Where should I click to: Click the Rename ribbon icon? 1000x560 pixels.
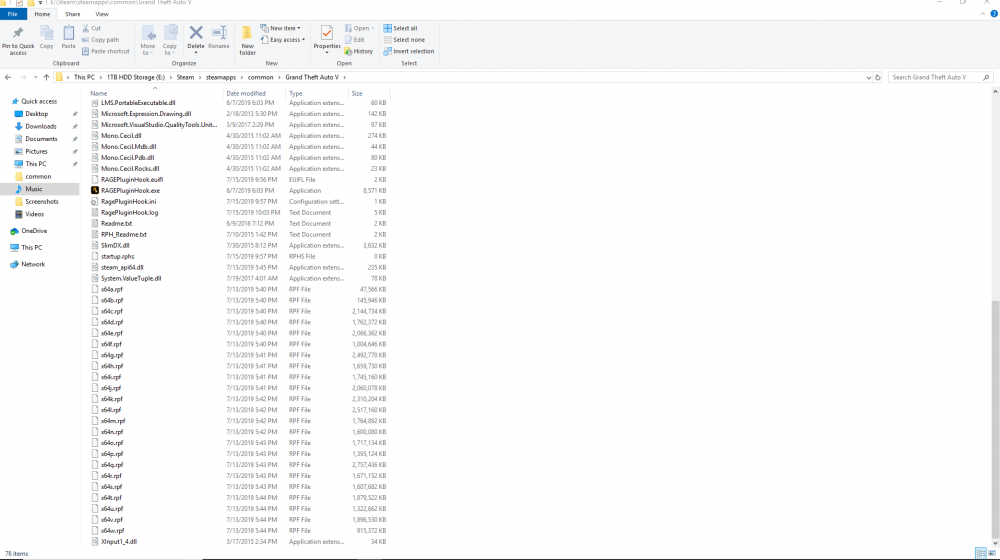coord(219,33)
